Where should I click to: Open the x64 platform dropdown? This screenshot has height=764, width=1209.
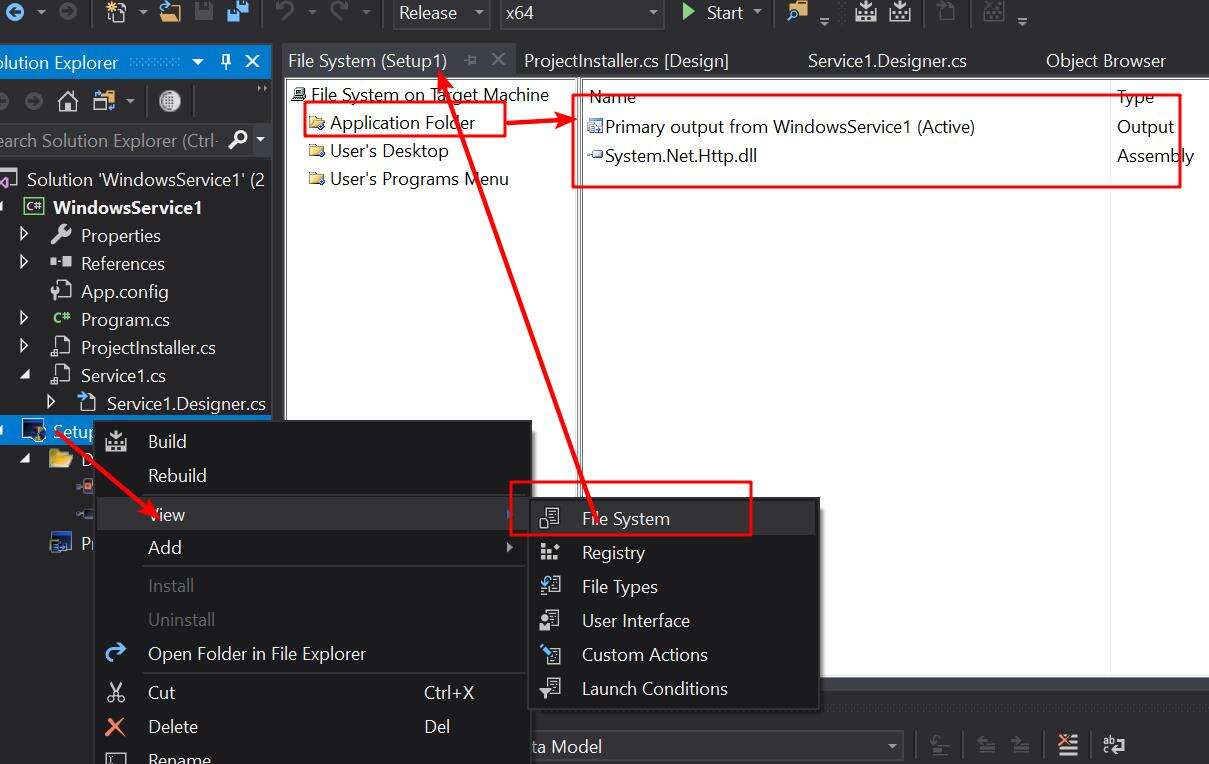coord(581,13)
